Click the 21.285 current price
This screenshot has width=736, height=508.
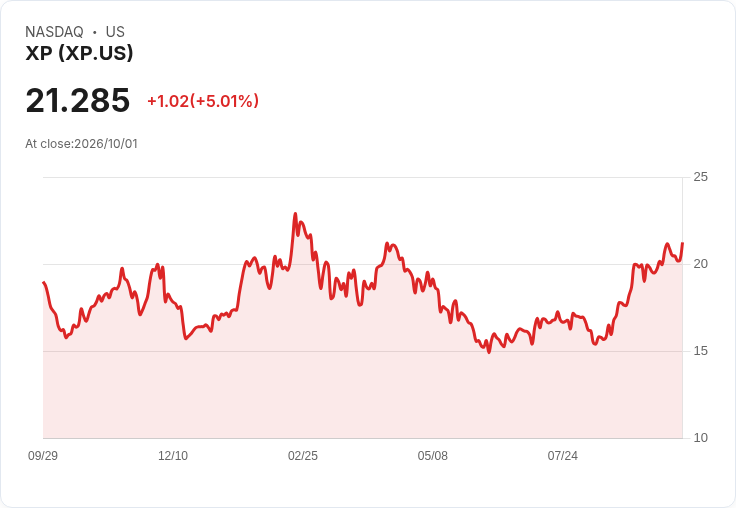pyautogui.click(x=78, y=100)
